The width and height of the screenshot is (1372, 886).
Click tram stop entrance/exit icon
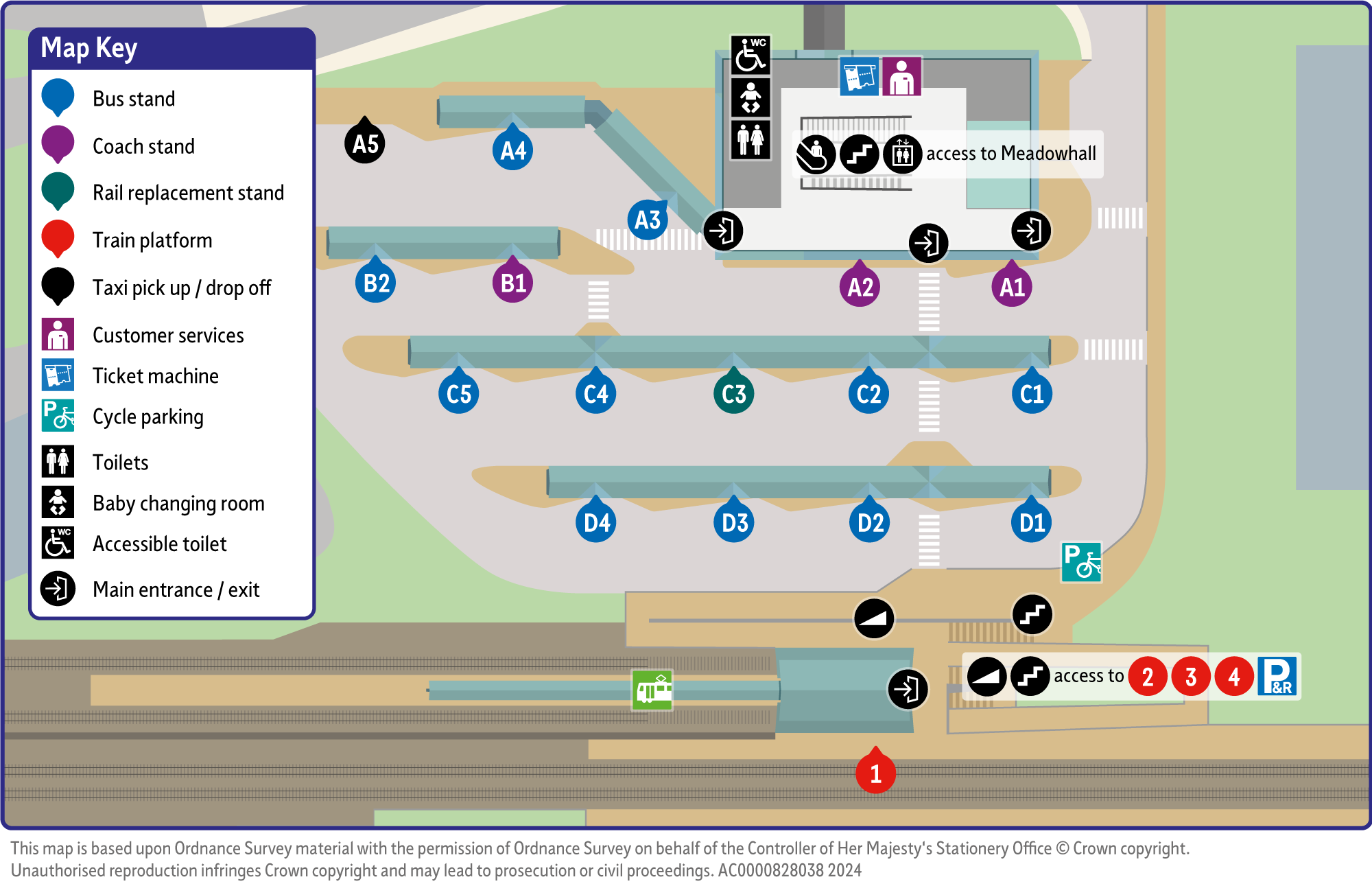point(908,689)
